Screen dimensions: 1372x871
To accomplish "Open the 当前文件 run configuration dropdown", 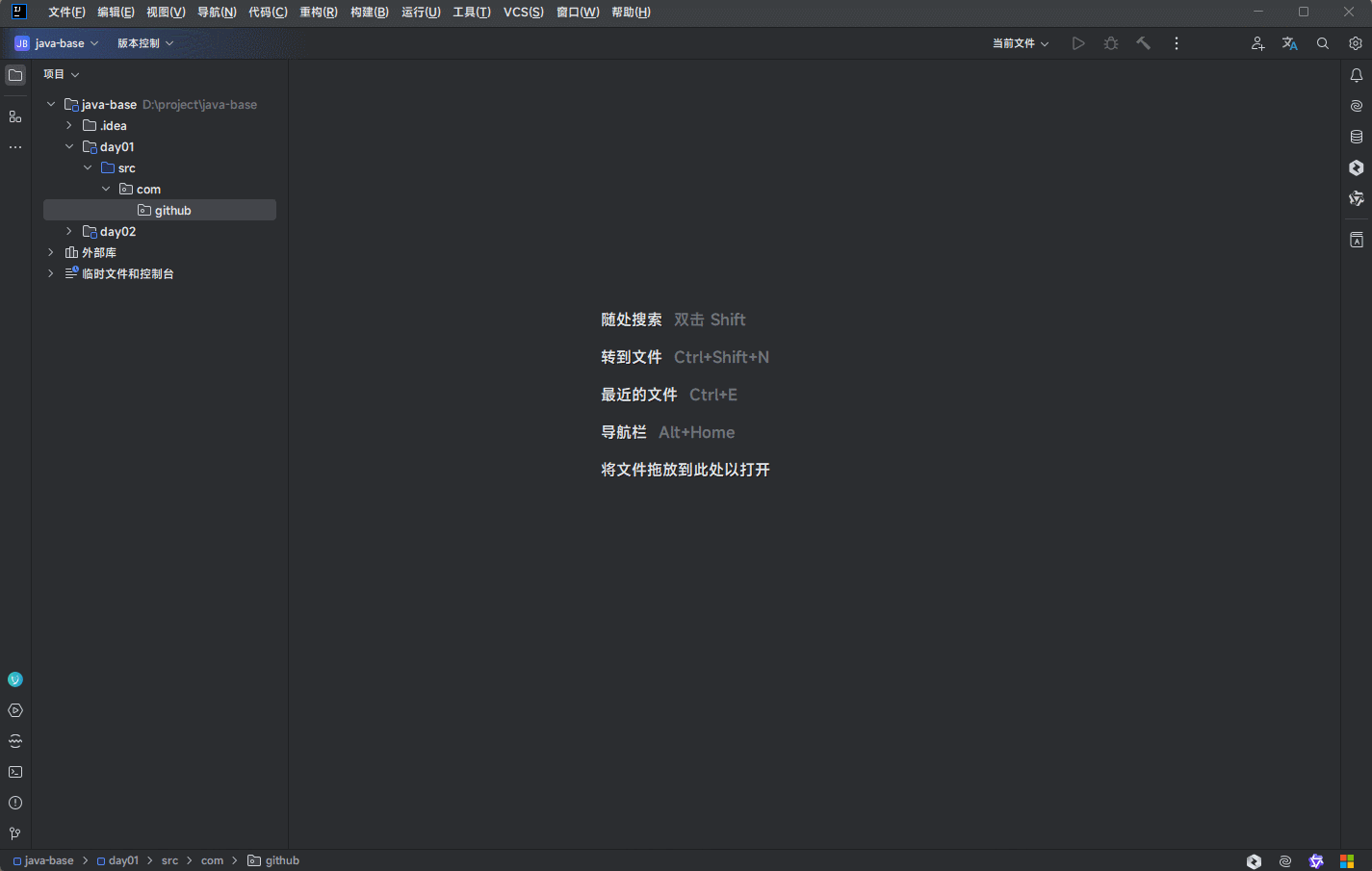I will [1020, 43].
